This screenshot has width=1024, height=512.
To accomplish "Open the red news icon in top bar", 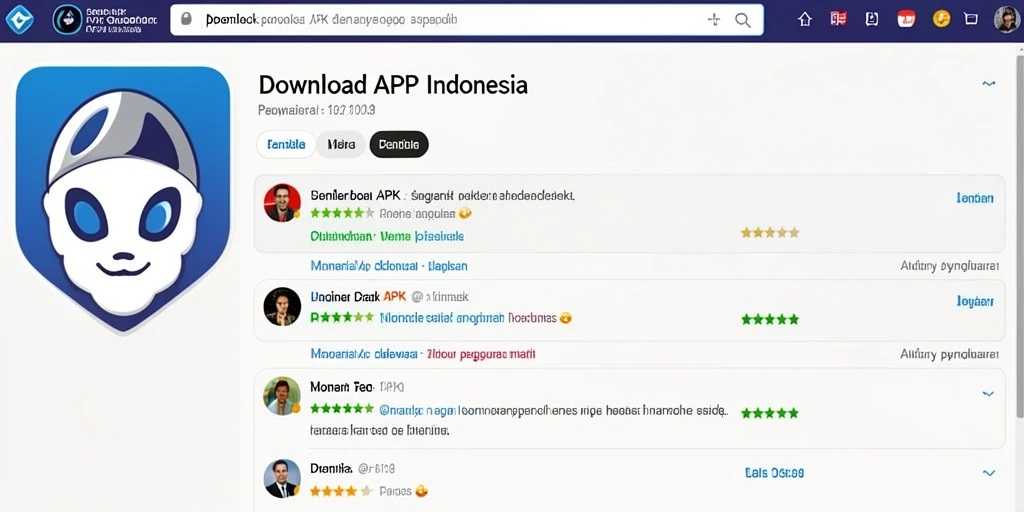I will 839,19.
